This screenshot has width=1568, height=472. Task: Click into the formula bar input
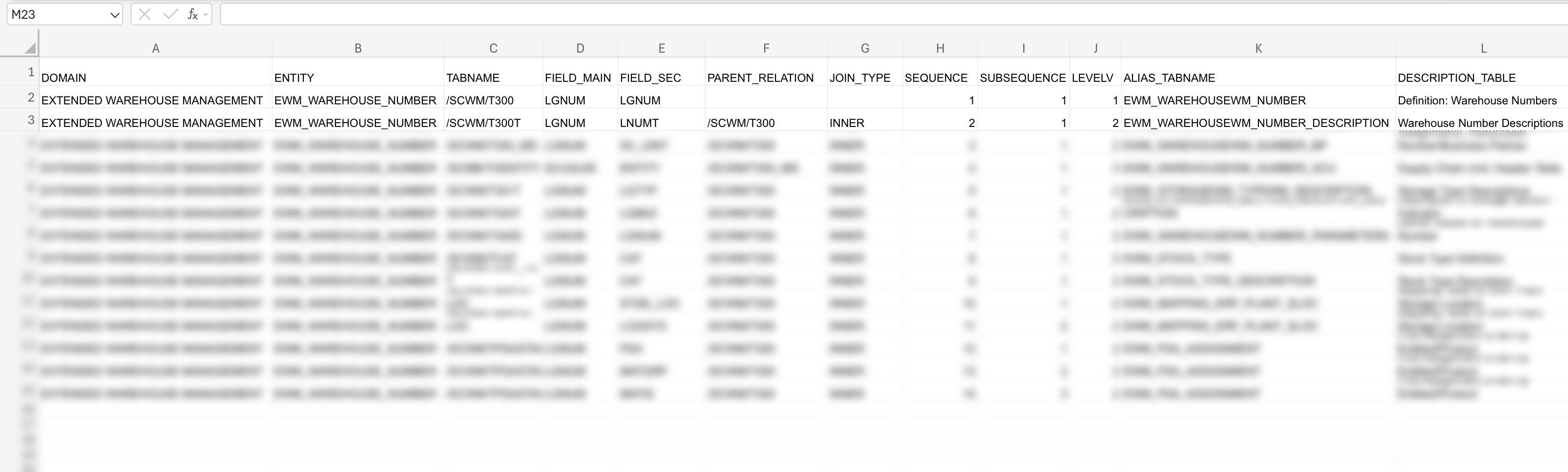coord(852,15)
